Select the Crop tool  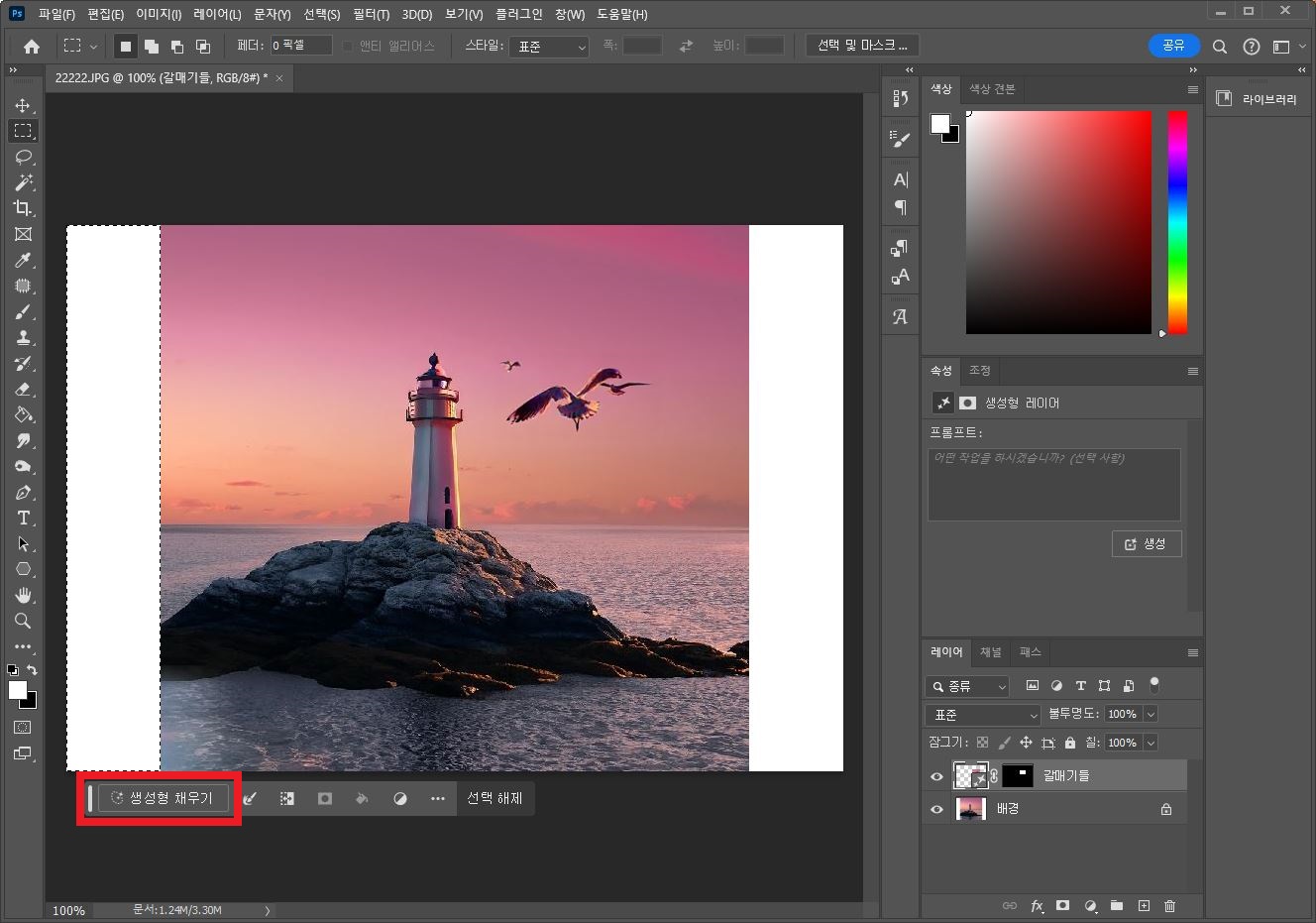[x=23, y=208]
